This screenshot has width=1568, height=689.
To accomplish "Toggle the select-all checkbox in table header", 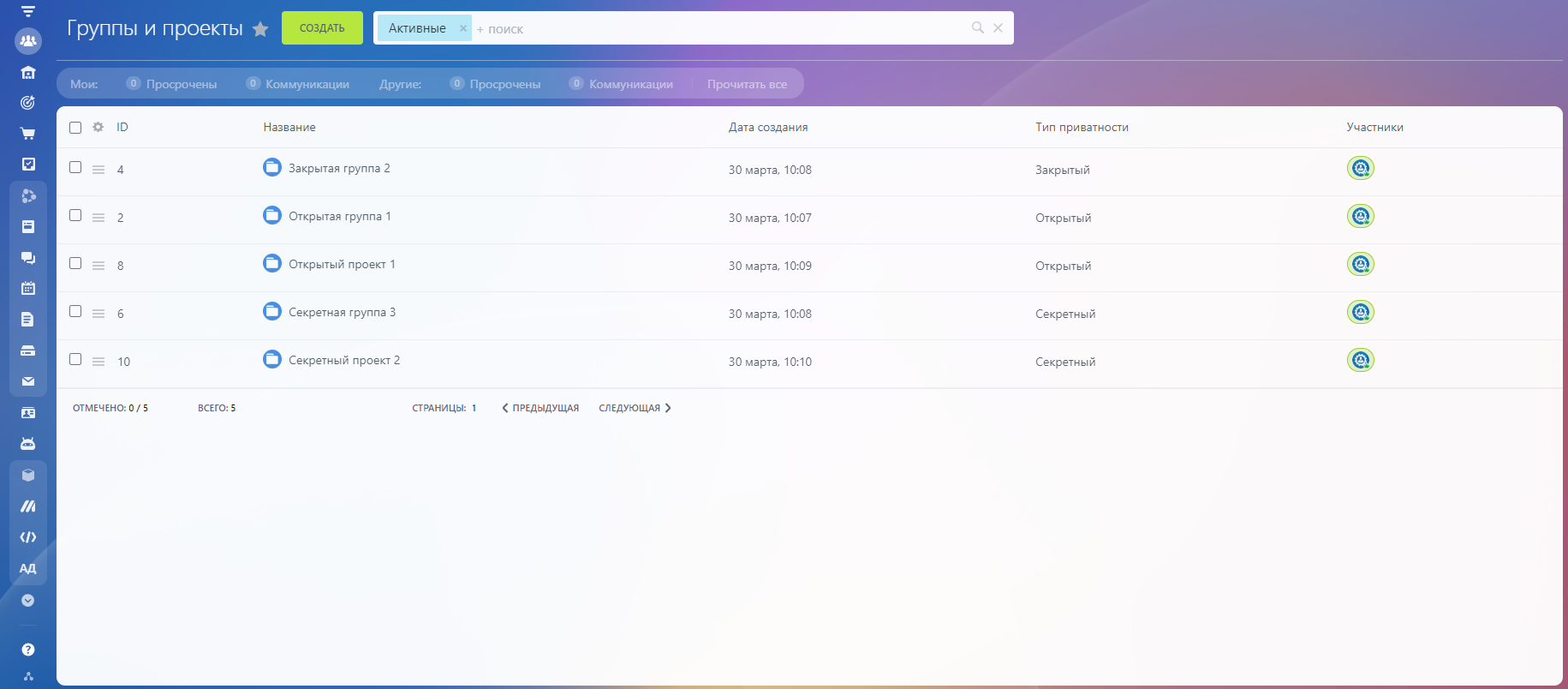I will point(75,128).
